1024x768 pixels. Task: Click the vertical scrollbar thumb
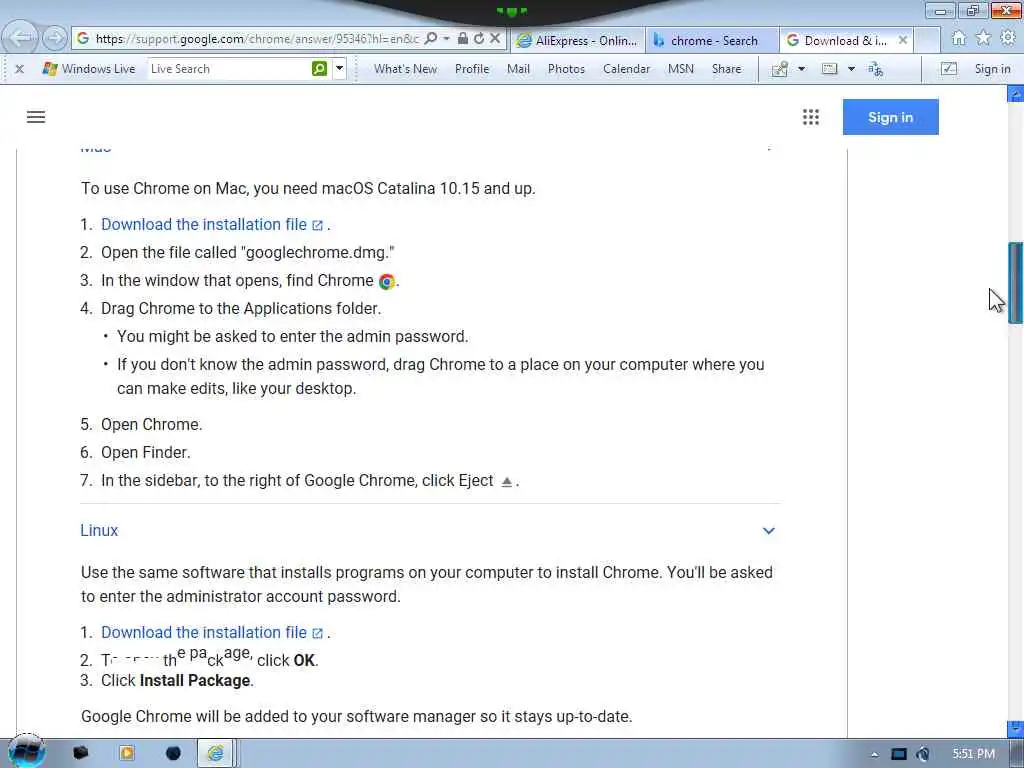coord(1016,283)
